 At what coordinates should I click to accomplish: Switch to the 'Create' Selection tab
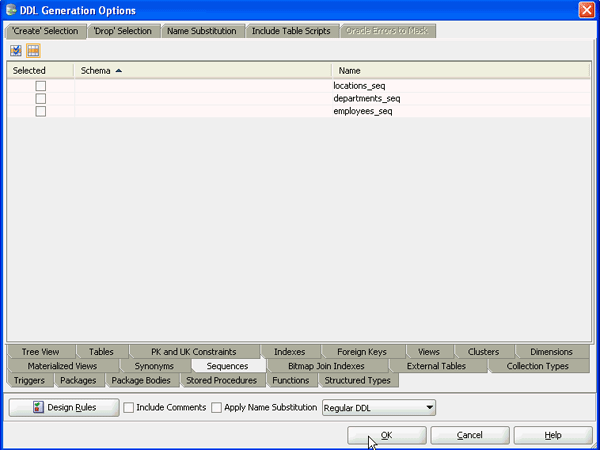(x=45, y=31)
